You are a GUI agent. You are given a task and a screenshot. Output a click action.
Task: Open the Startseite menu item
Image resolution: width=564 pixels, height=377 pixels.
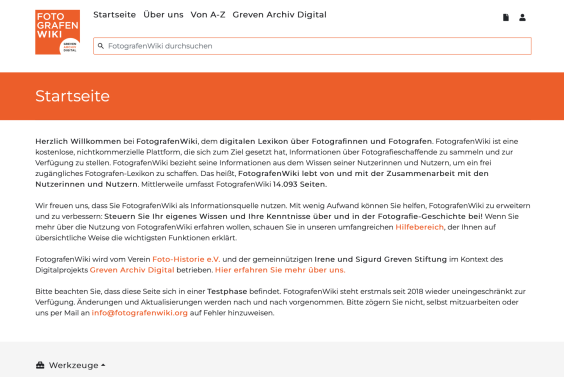point(114,15)
